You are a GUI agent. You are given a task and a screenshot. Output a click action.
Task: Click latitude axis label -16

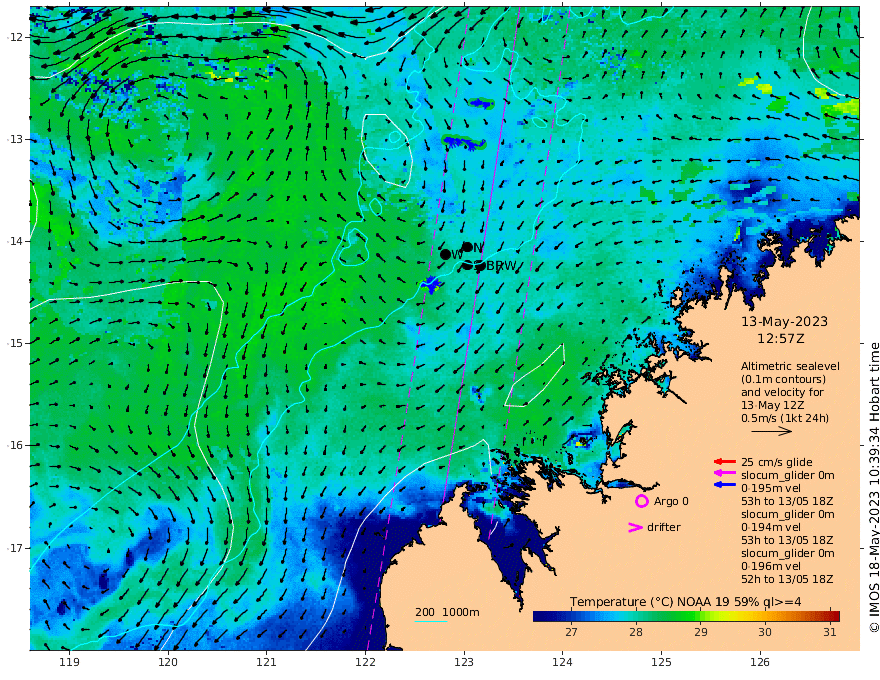[x=15, y=445]
